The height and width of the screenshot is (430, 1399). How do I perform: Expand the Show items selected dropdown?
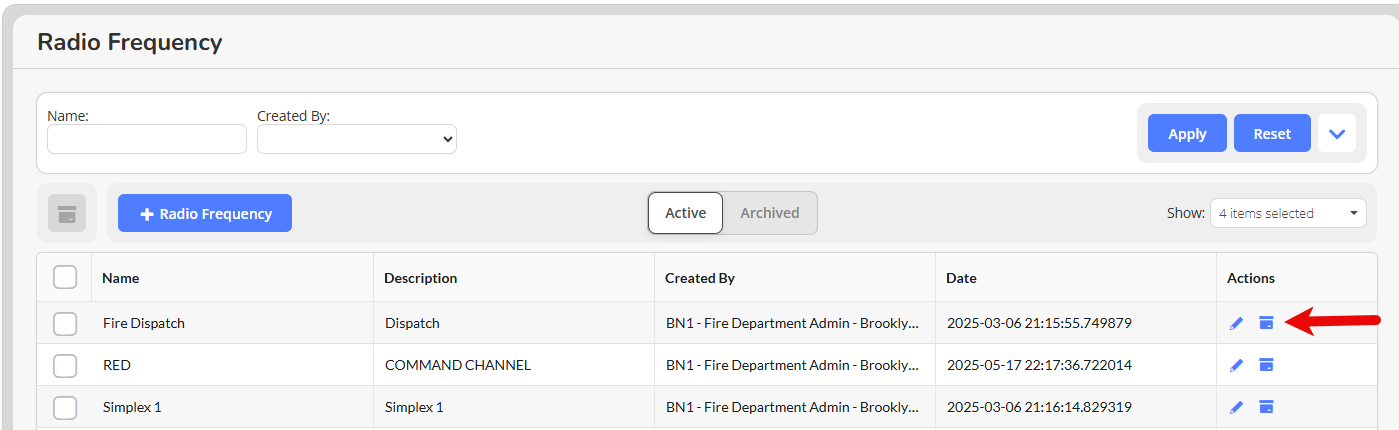(1288, 213)
